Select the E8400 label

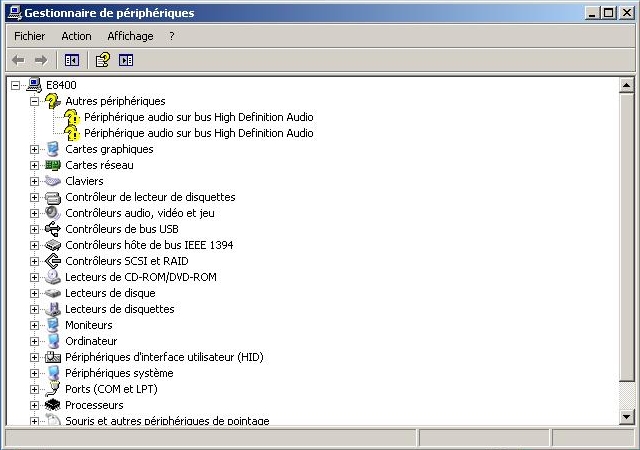pyautogui.click(x=61, y=85)
